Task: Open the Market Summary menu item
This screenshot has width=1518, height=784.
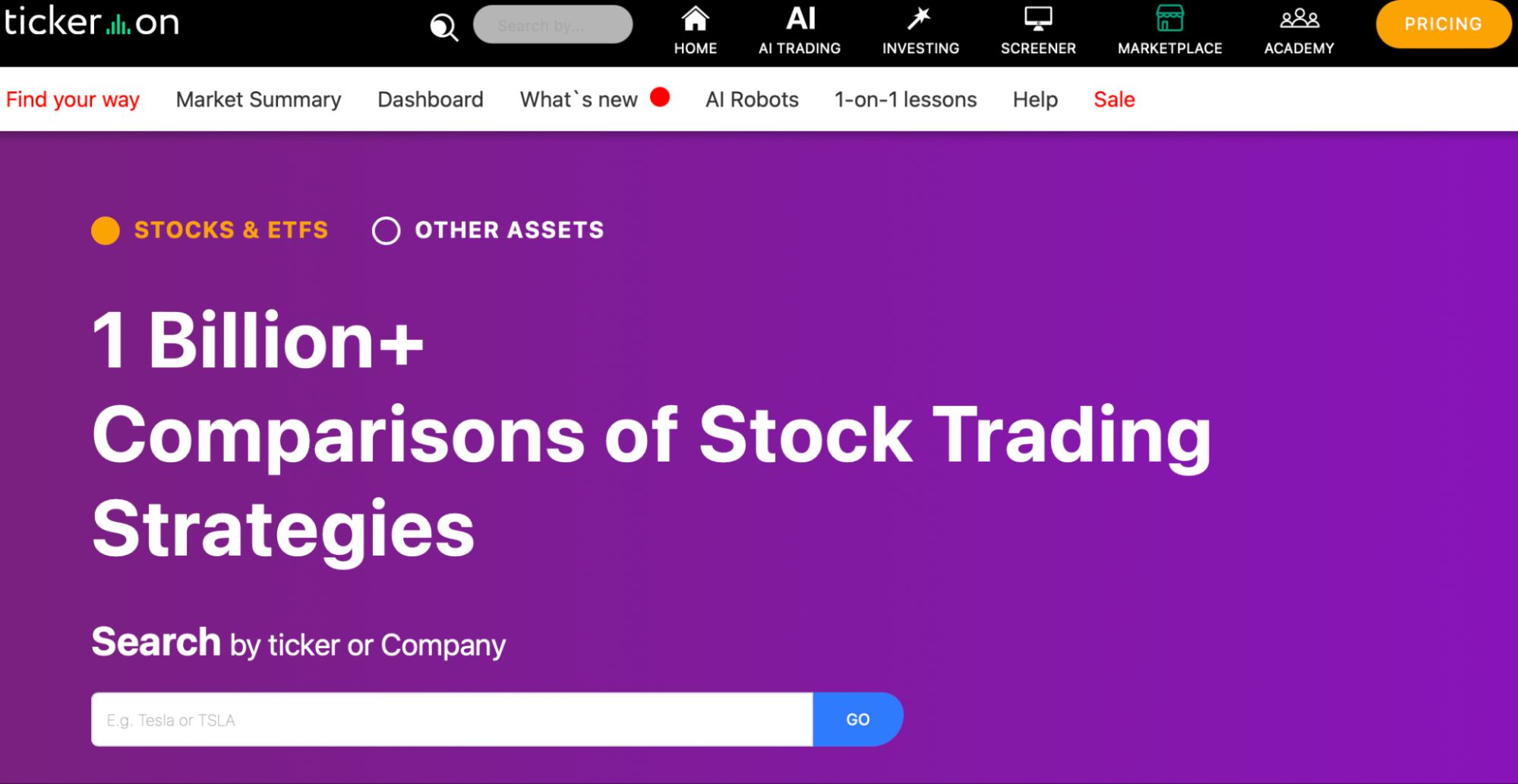Action: 258,99
